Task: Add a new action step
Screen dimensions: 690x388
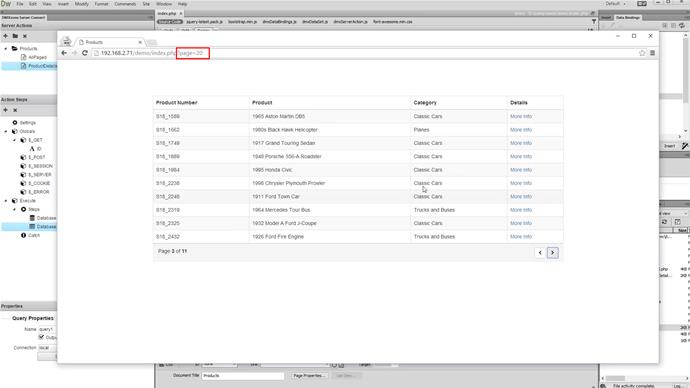Action: tap(6, 110)
